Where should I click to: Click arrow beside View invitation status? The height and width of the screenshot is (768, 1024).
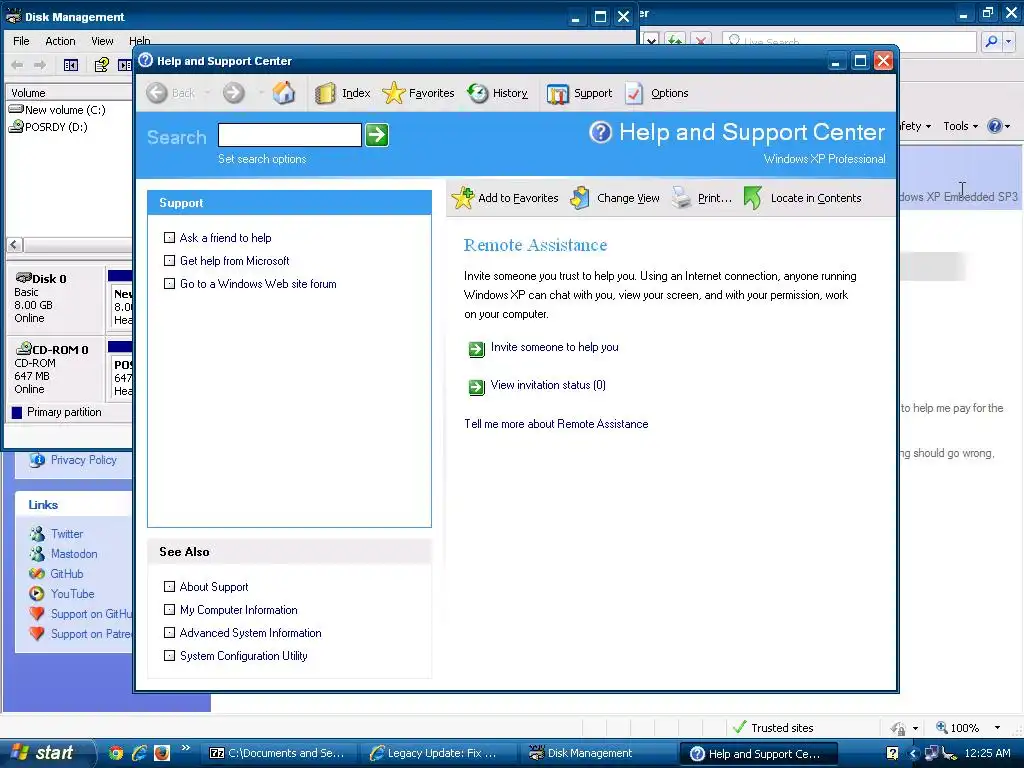point(477,387)
